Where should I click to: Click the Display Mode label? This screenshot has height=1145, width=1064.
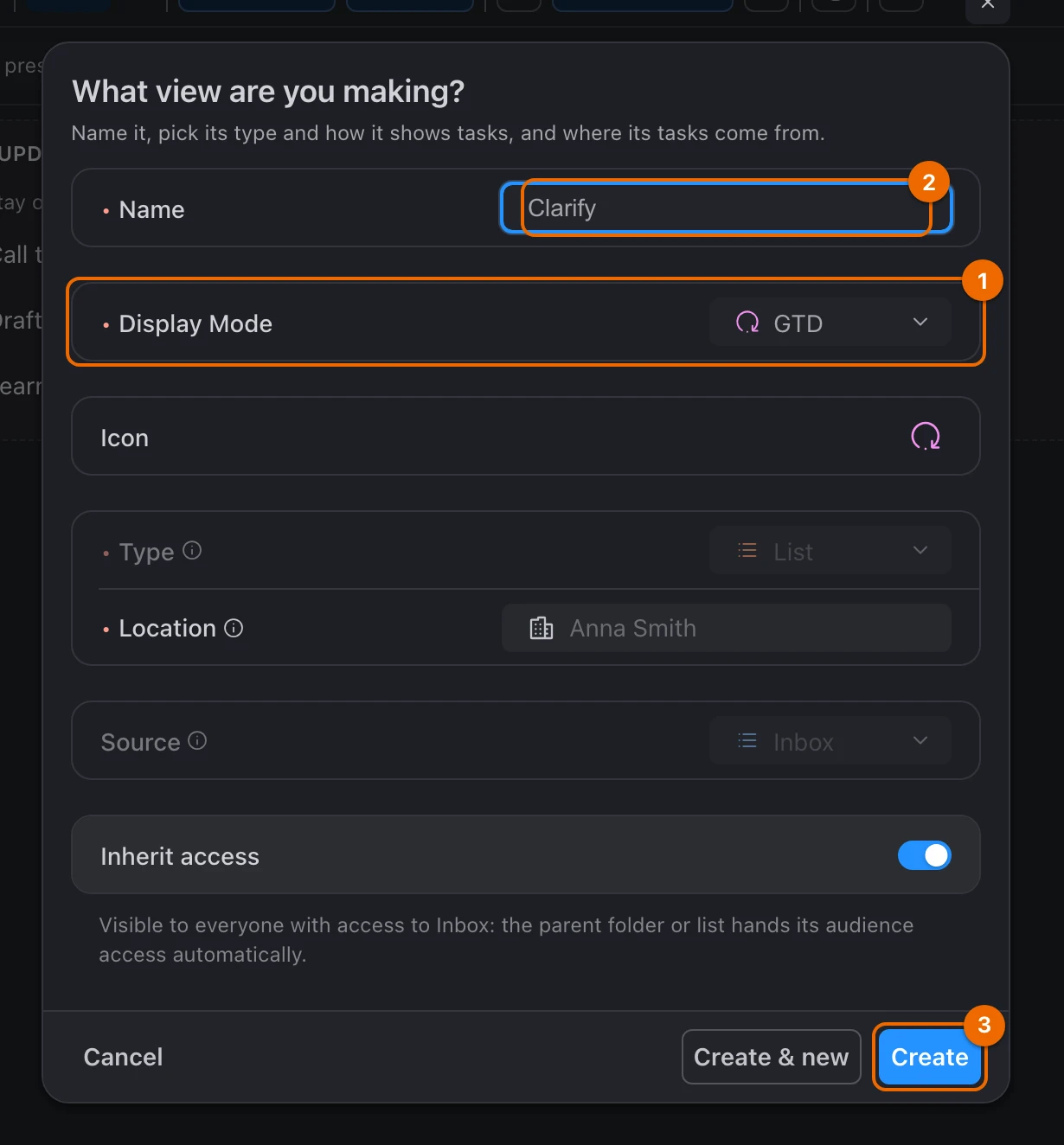(195, 323)
